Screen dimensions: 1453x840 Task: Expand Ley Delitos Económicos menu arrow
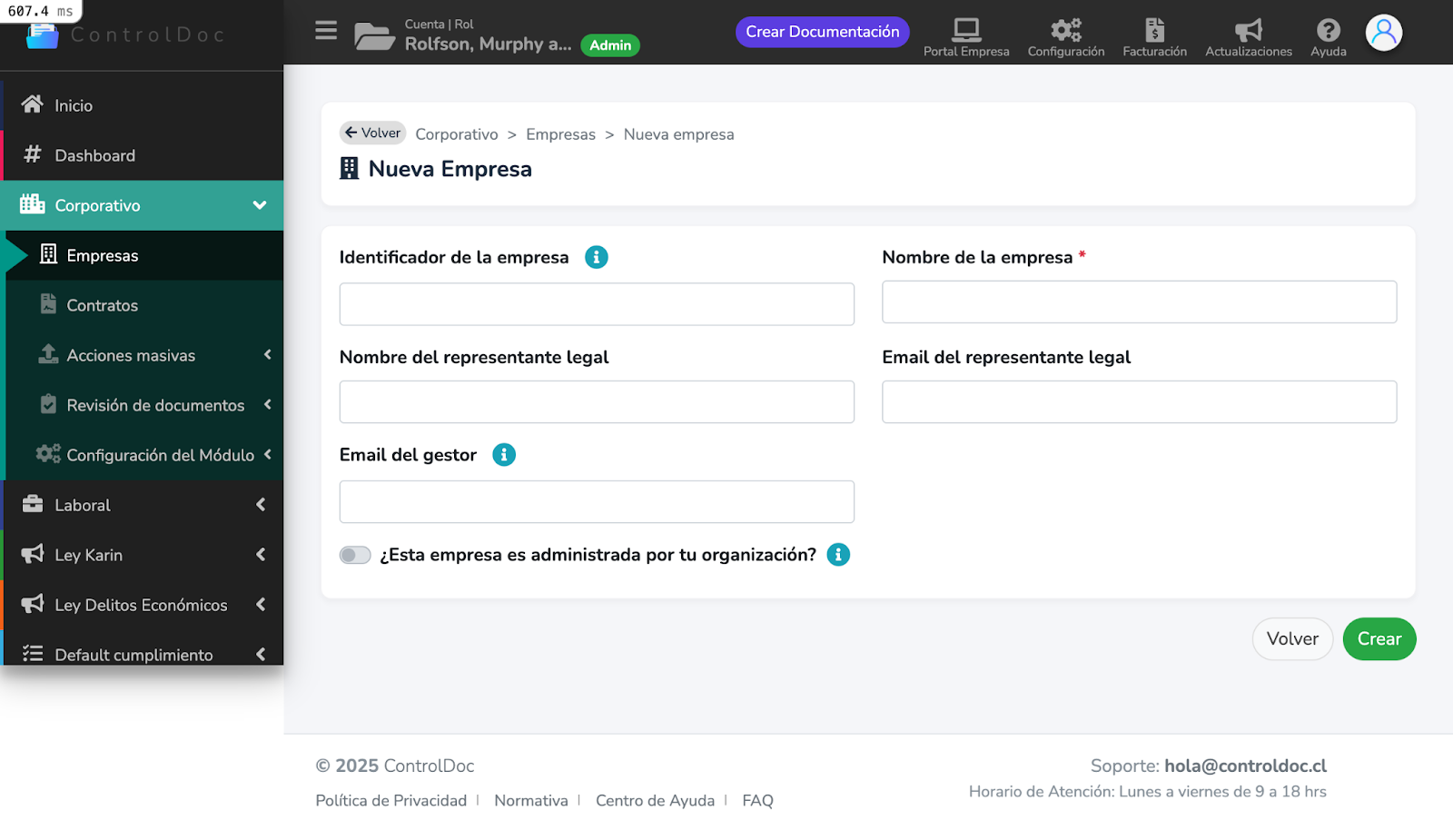261,605
